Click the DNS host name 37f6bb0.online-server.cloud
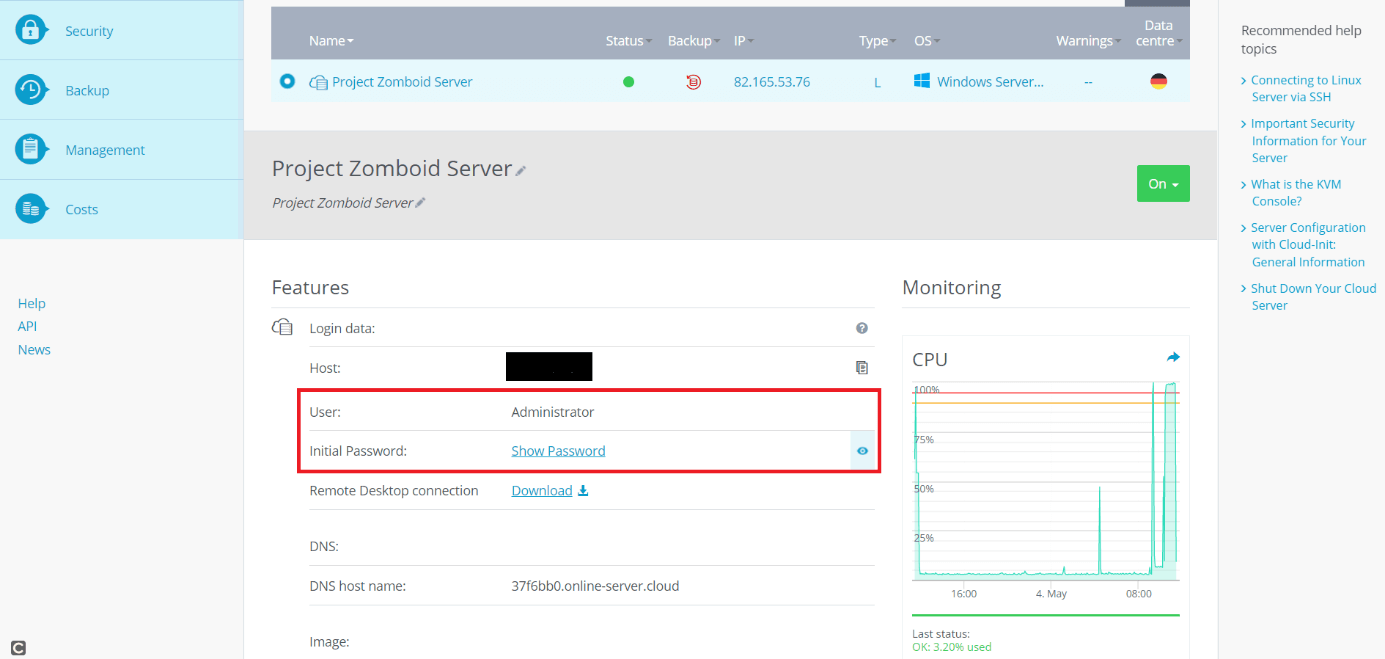This screenshot has height=659, width=1385. coord(595,586)
